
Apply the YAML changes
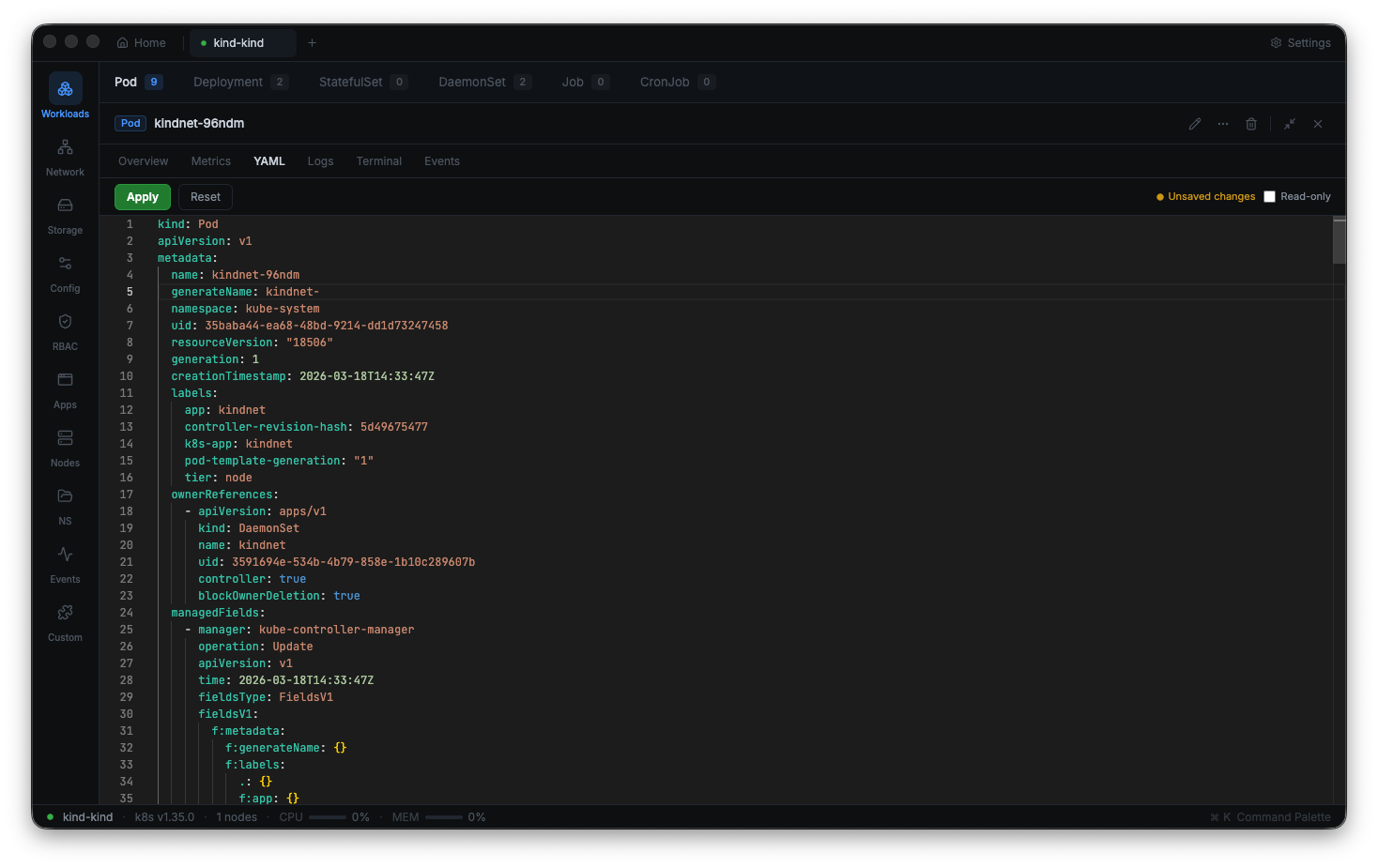142,196
